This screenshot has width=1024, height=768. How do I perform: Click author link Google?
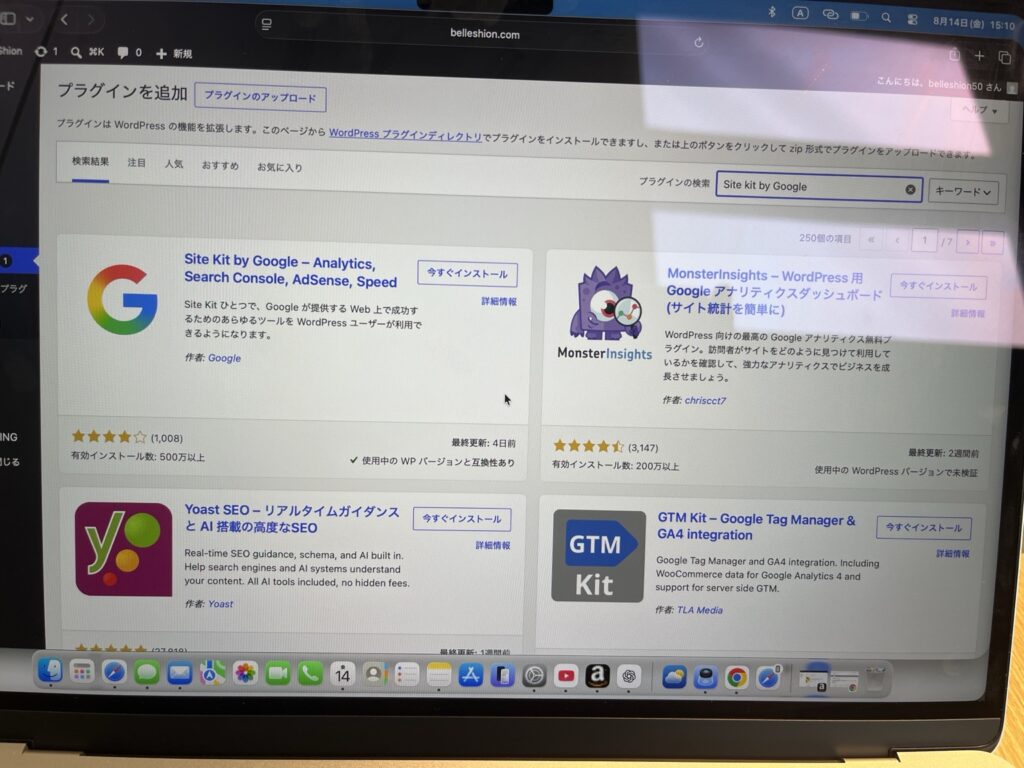click(x=224, y=358)
